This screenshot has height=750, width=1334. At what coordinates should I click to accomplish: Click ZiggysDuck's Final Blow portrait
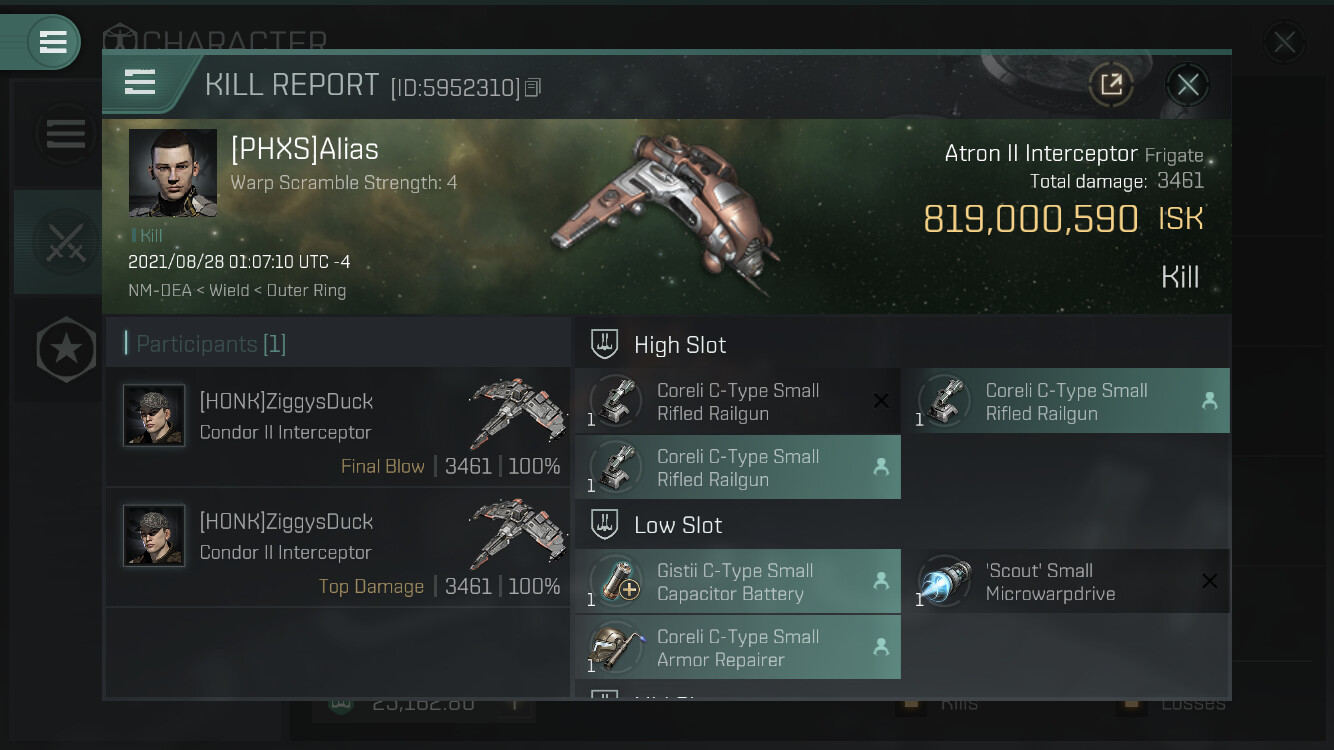tap(154, 415)
